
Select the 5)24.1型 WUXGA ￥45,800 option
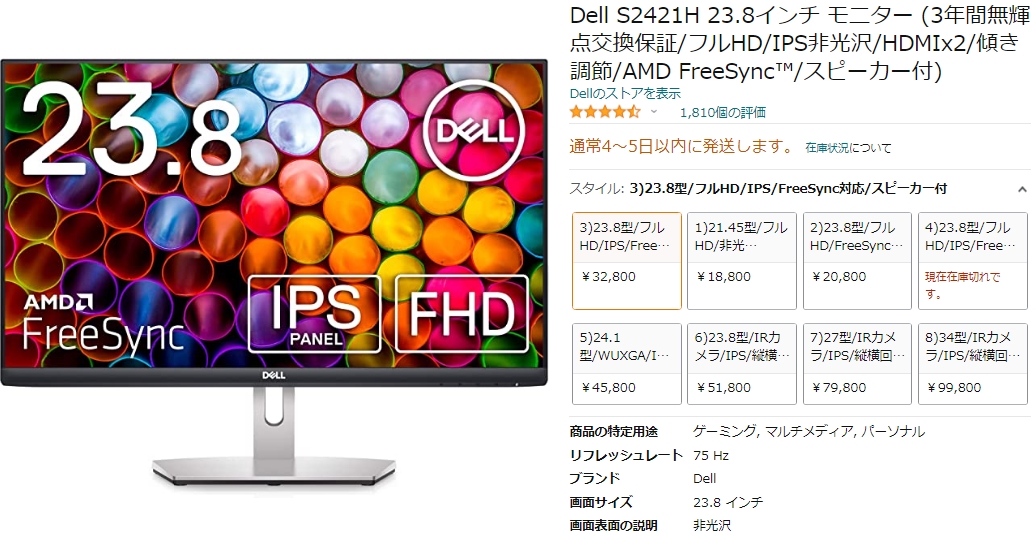click(626, 364)
